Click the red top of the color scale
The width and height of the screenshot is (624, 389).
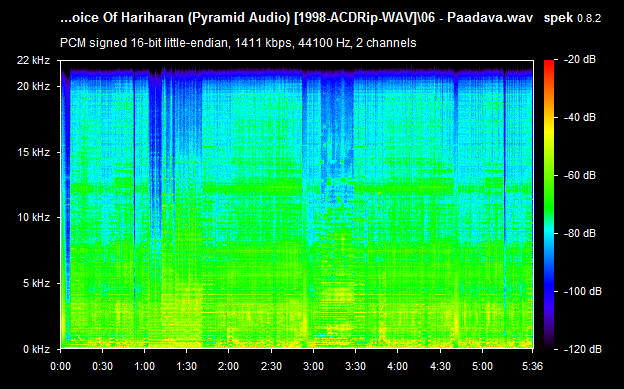[x=549, y=64]
